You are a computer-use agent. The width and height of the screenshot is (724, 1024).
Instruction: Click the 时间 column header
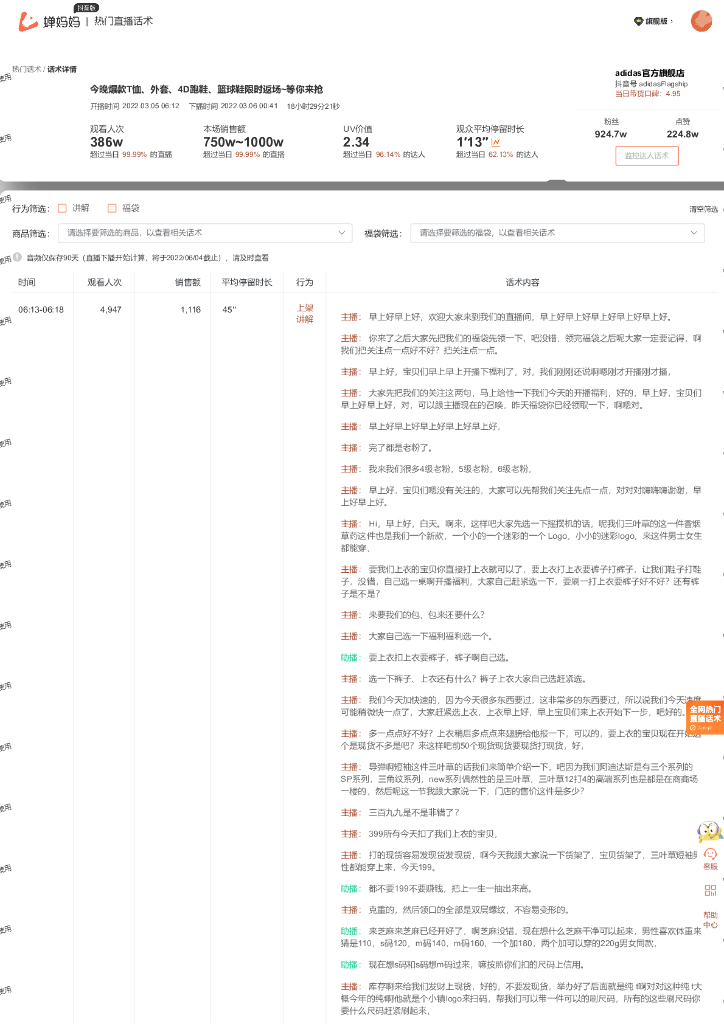click(x=27, y=282)
